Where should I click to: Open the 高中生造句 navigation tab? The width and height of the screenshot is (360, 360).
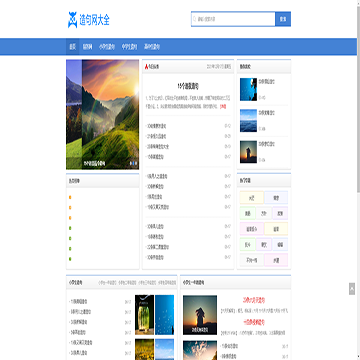coord(152,47)
